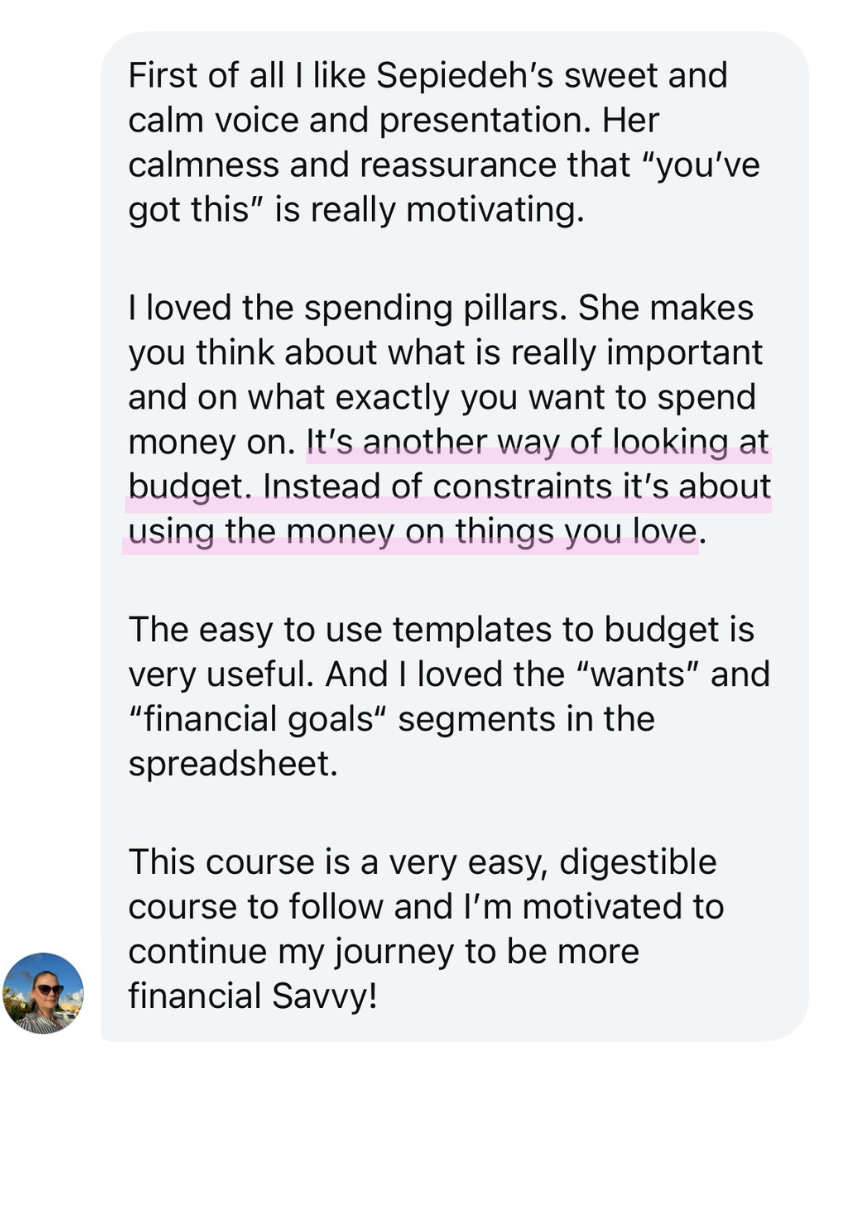The image size is (846, 1205).
Task: Select the highlighted line "It's another way of looking at"
Action: click(x=537, y=442)
